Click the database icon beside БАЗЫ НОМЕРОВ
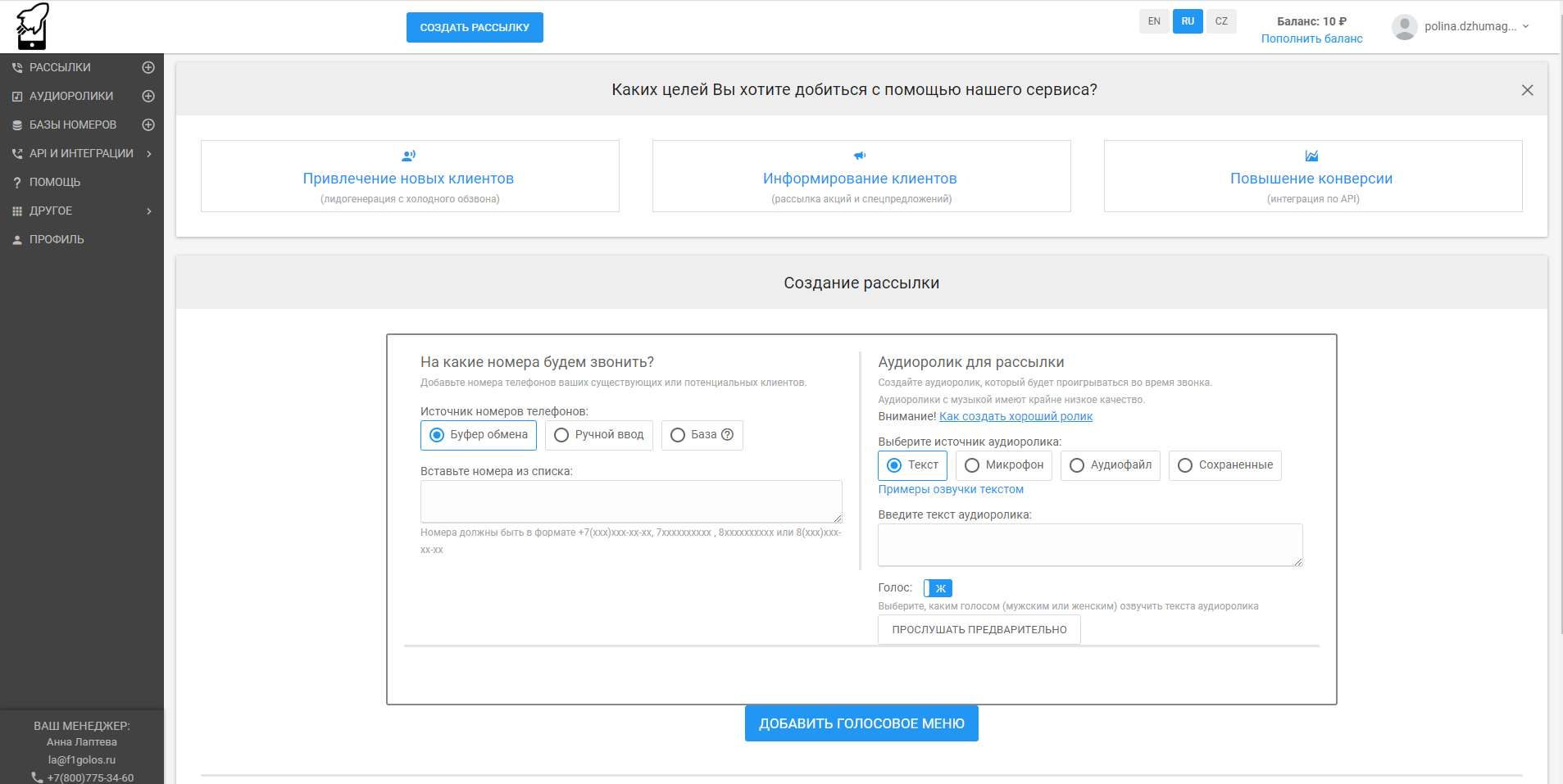1563x784 pixels. click(17, 125)
